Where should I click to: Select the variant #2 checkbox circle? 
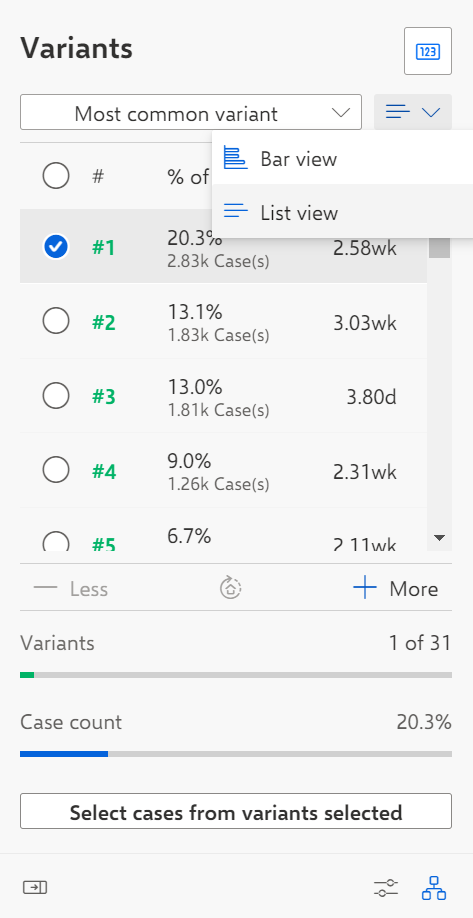tap(56, 321)
